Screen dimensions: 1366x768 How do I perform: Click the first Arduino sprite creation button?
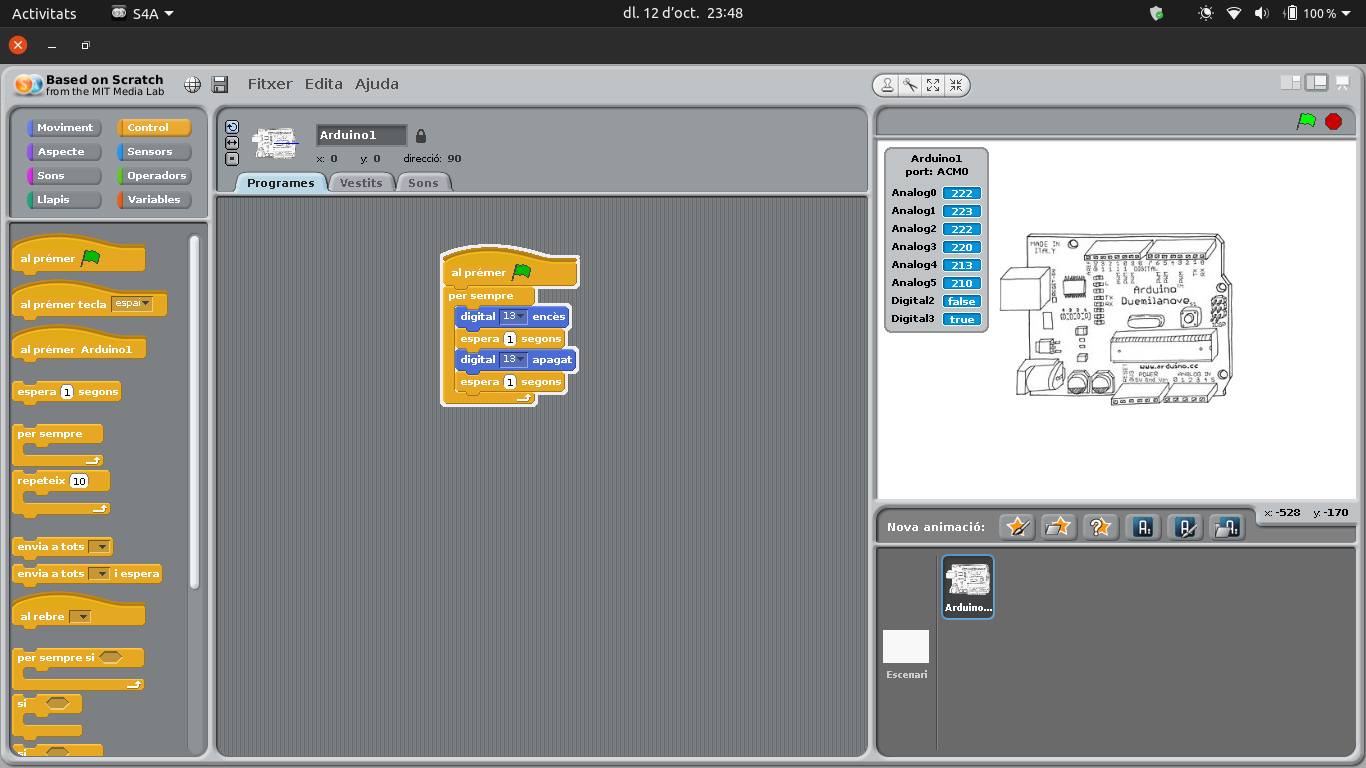tap(1143, 527)
